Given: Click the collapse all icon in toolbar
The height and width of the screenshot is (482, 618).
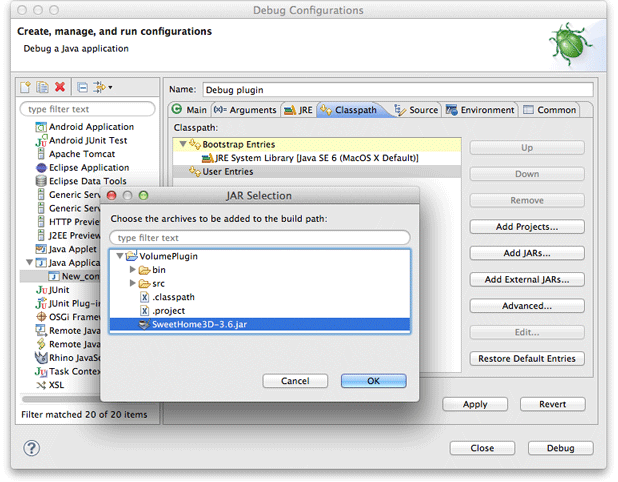Looking at the screenshot, I should (83, 88).
